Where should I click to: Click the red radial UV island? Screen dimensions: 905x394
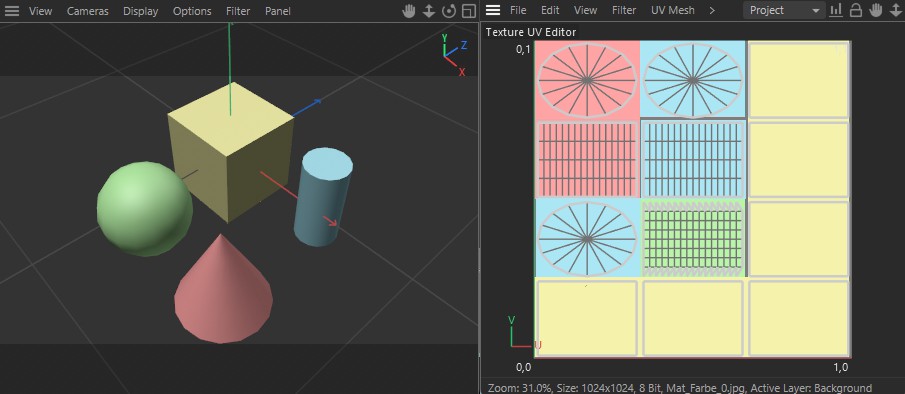coord(587,80)
